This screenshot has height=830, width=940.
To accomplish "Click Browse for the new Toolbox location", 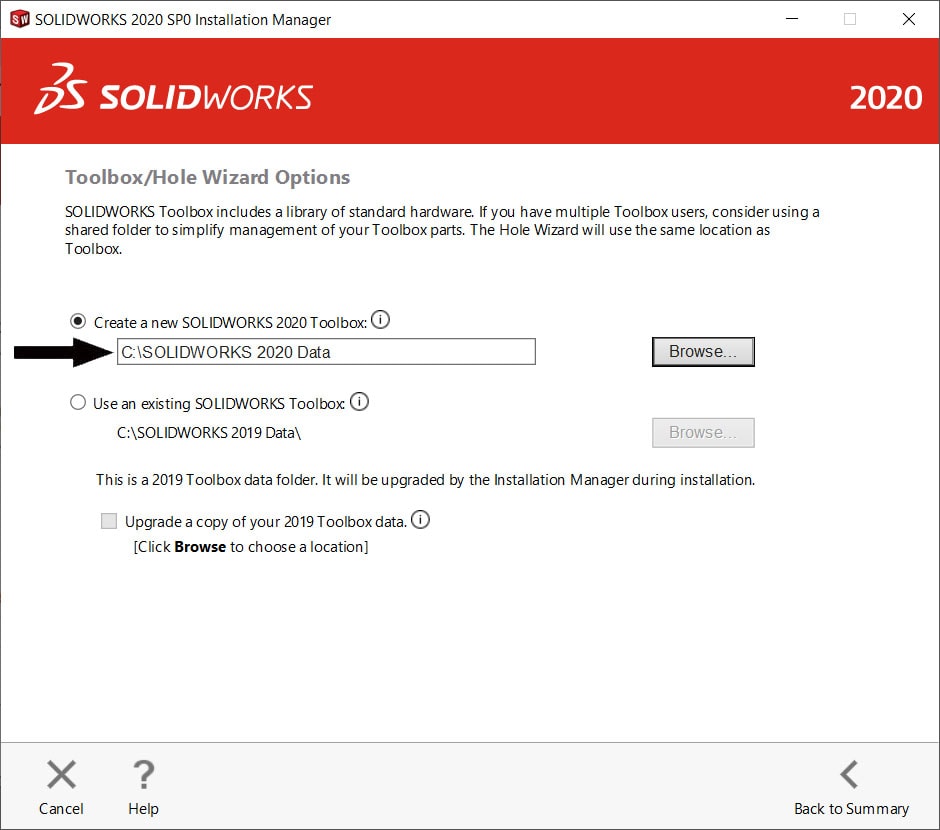I will [x=703, y=351].
